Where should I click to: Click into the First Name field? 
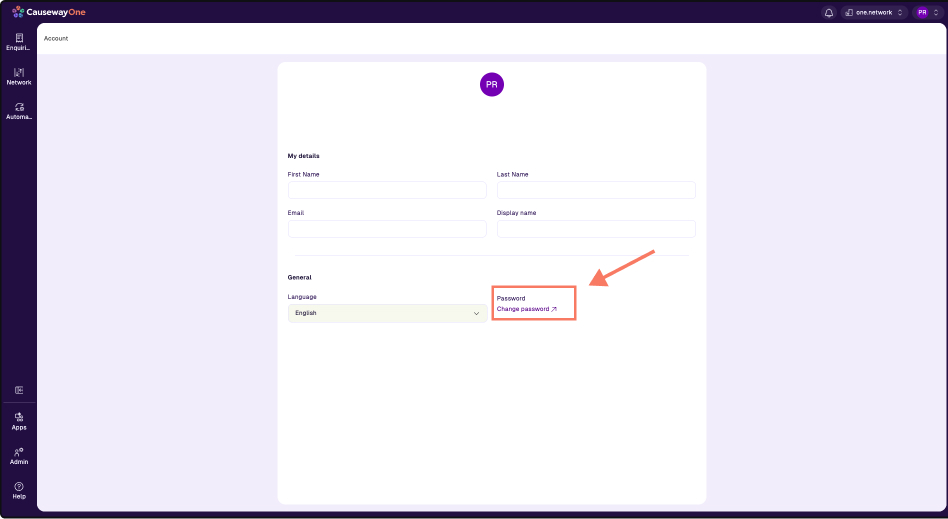387,190
